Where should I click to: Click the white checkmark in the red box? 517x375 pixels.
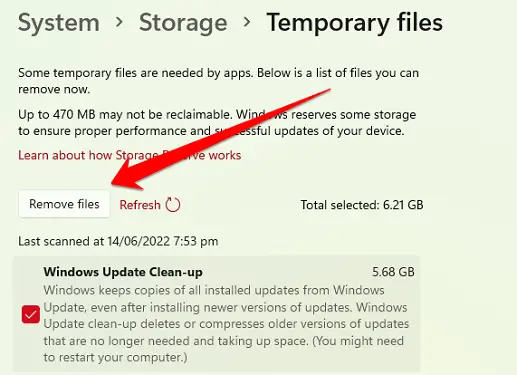31,314
